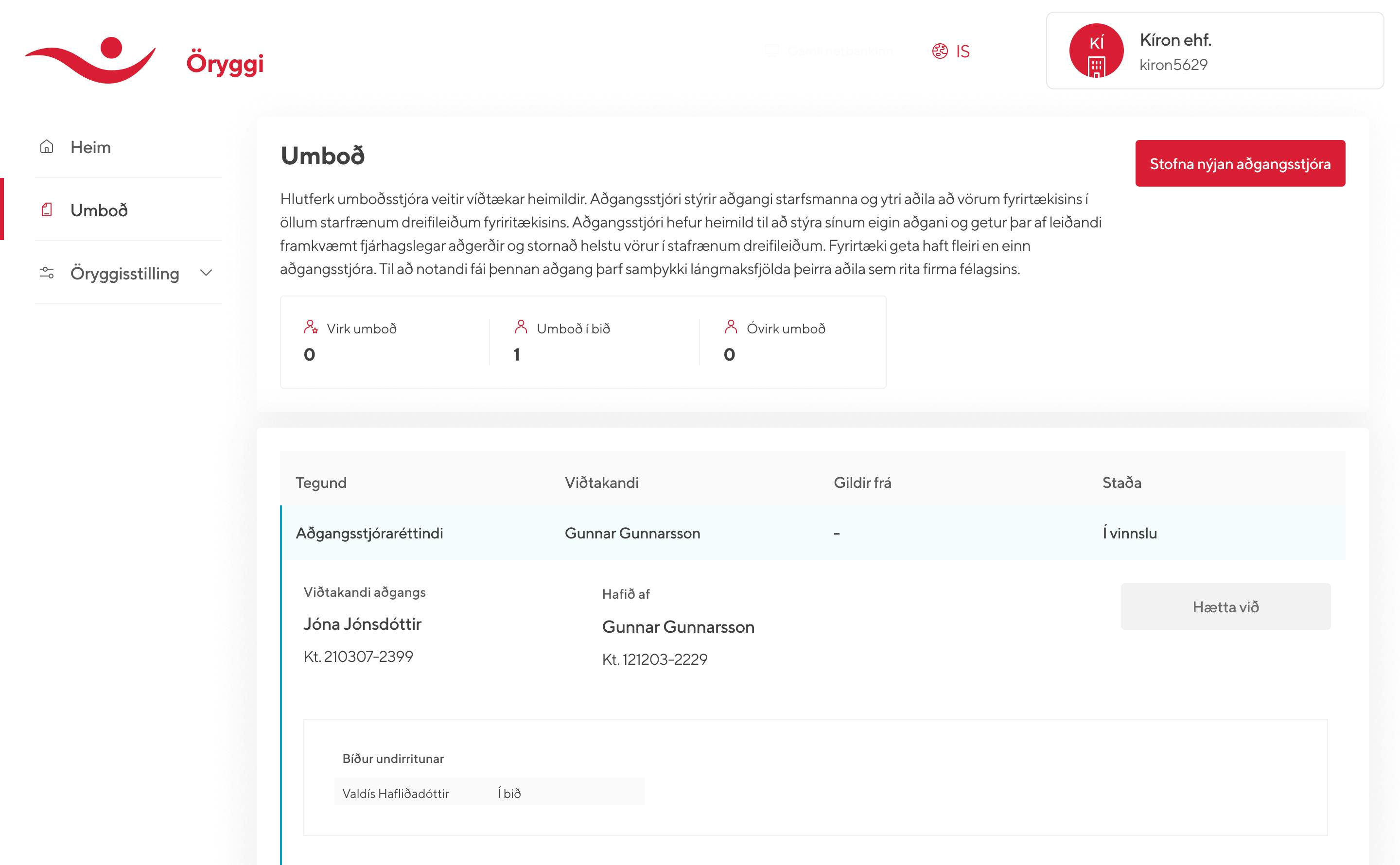Switch language via IS link

962,52
